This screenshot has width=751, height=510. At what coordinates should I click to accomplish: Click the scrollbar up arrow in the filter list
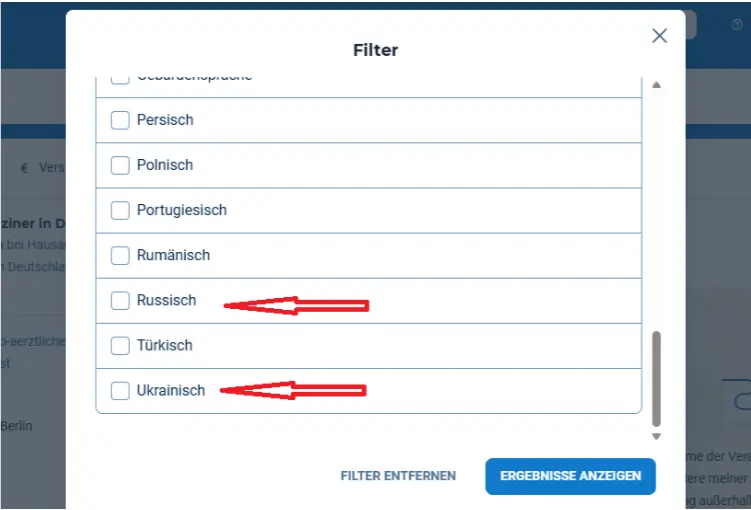pyautogui.click(x=656, y=85)
